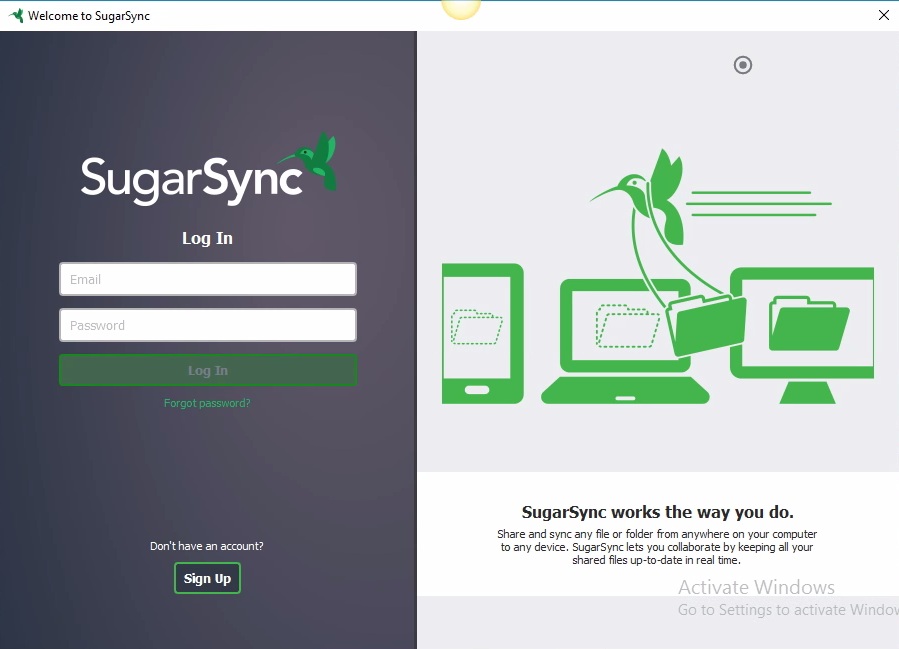Close the Welcome to SugarSync window
This screenshot has height=649, width=899.
(x=884, y=15)
